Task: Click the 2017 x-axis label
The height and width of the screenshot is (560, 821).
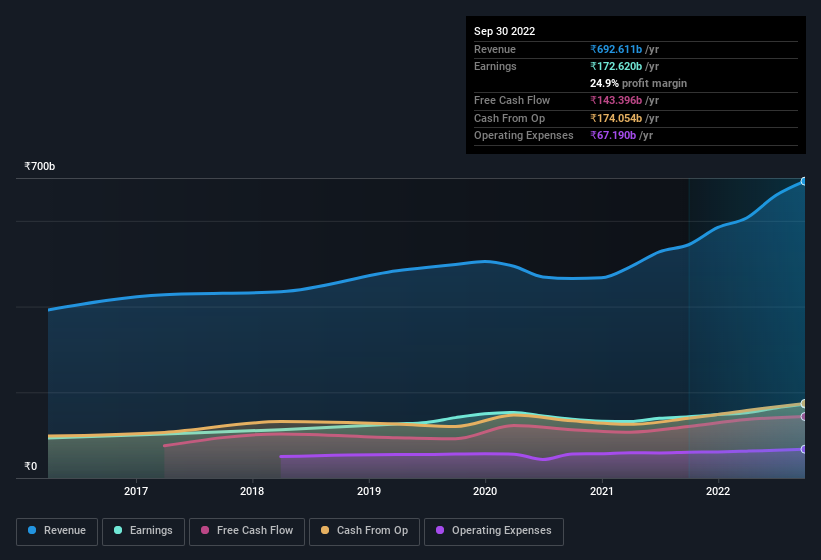Action: [x=136, y=491]
